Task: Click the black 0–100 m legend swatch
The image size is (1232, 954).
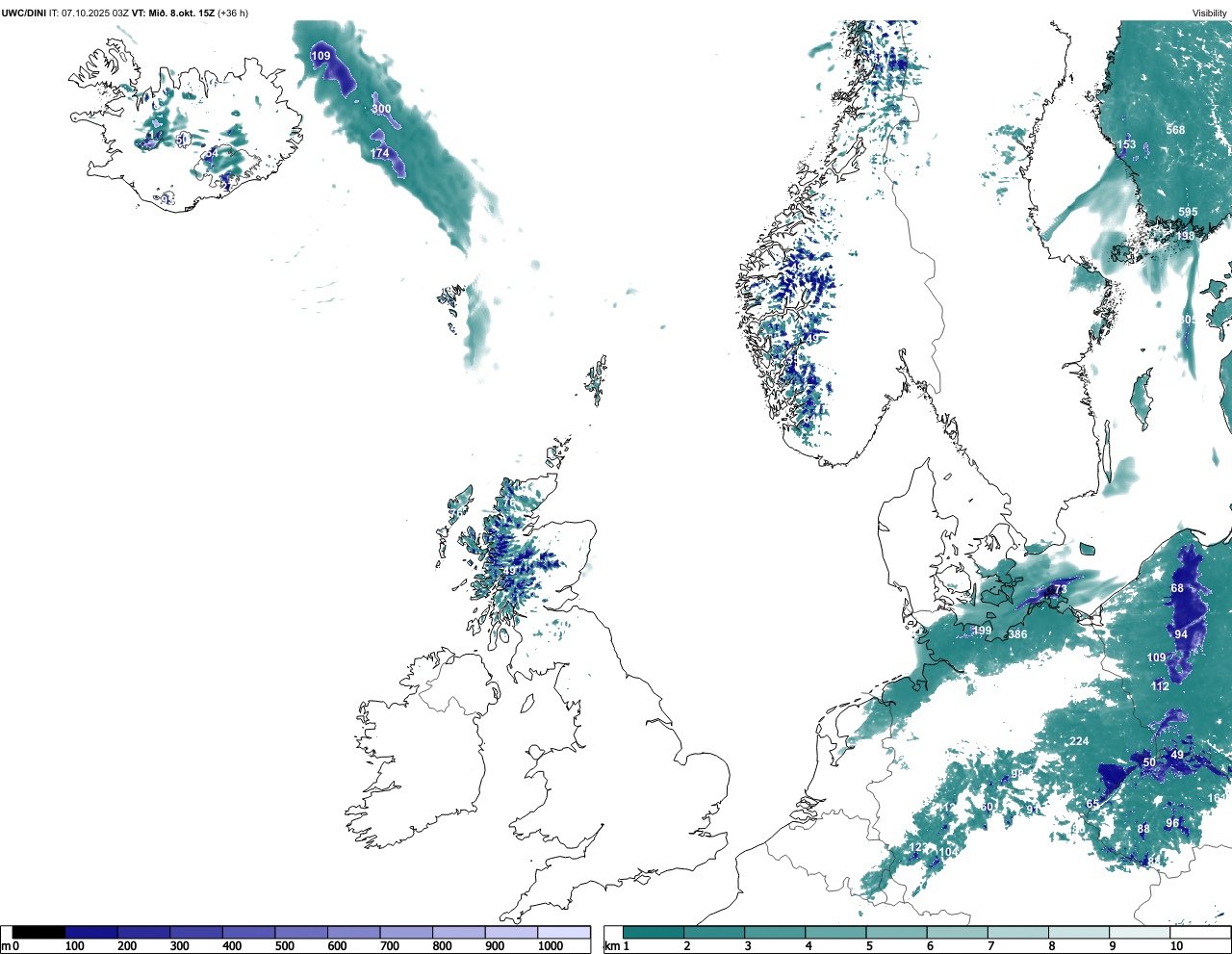Action: [39, 932]
